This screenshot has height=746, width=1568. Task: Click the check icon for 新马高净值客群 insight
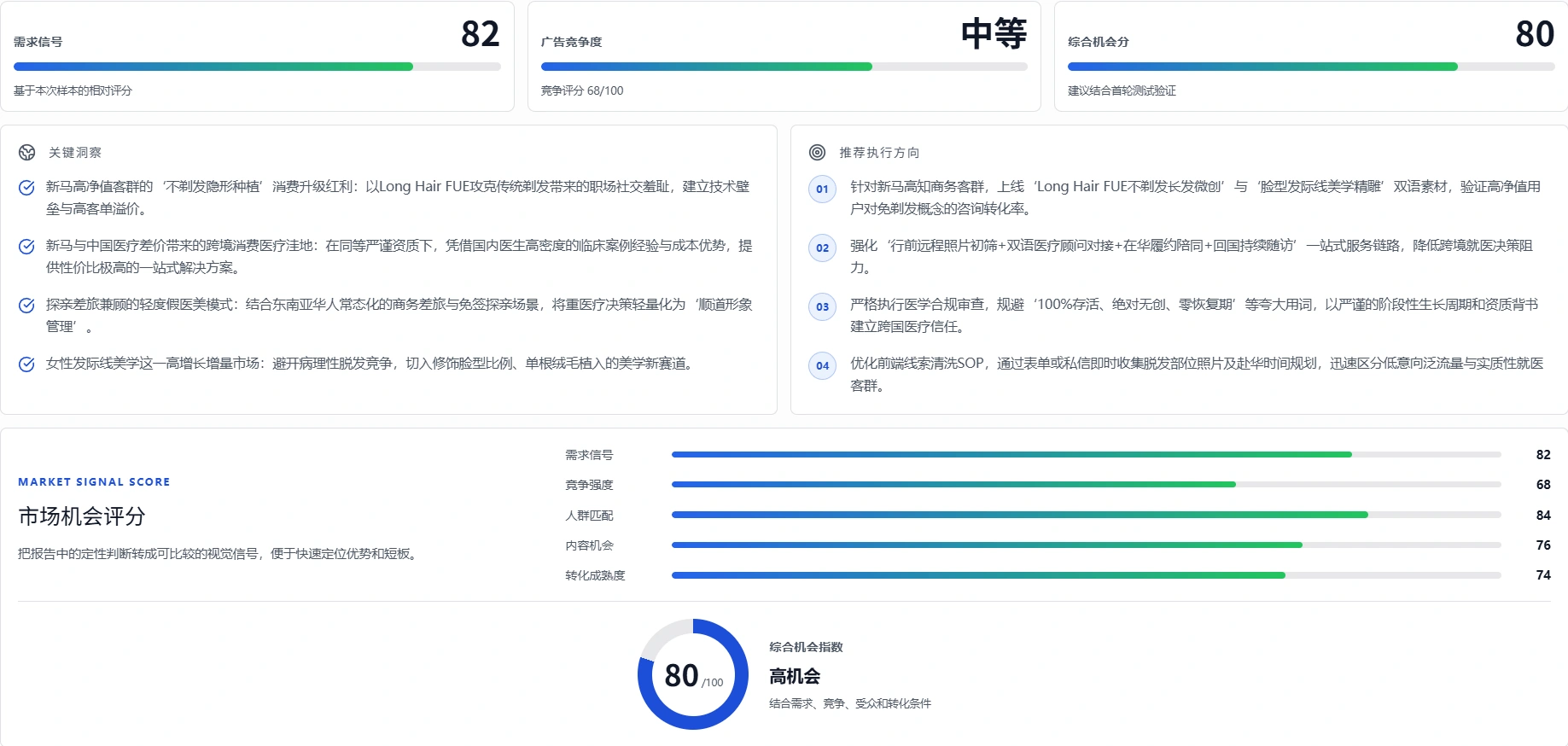(27, 188)
